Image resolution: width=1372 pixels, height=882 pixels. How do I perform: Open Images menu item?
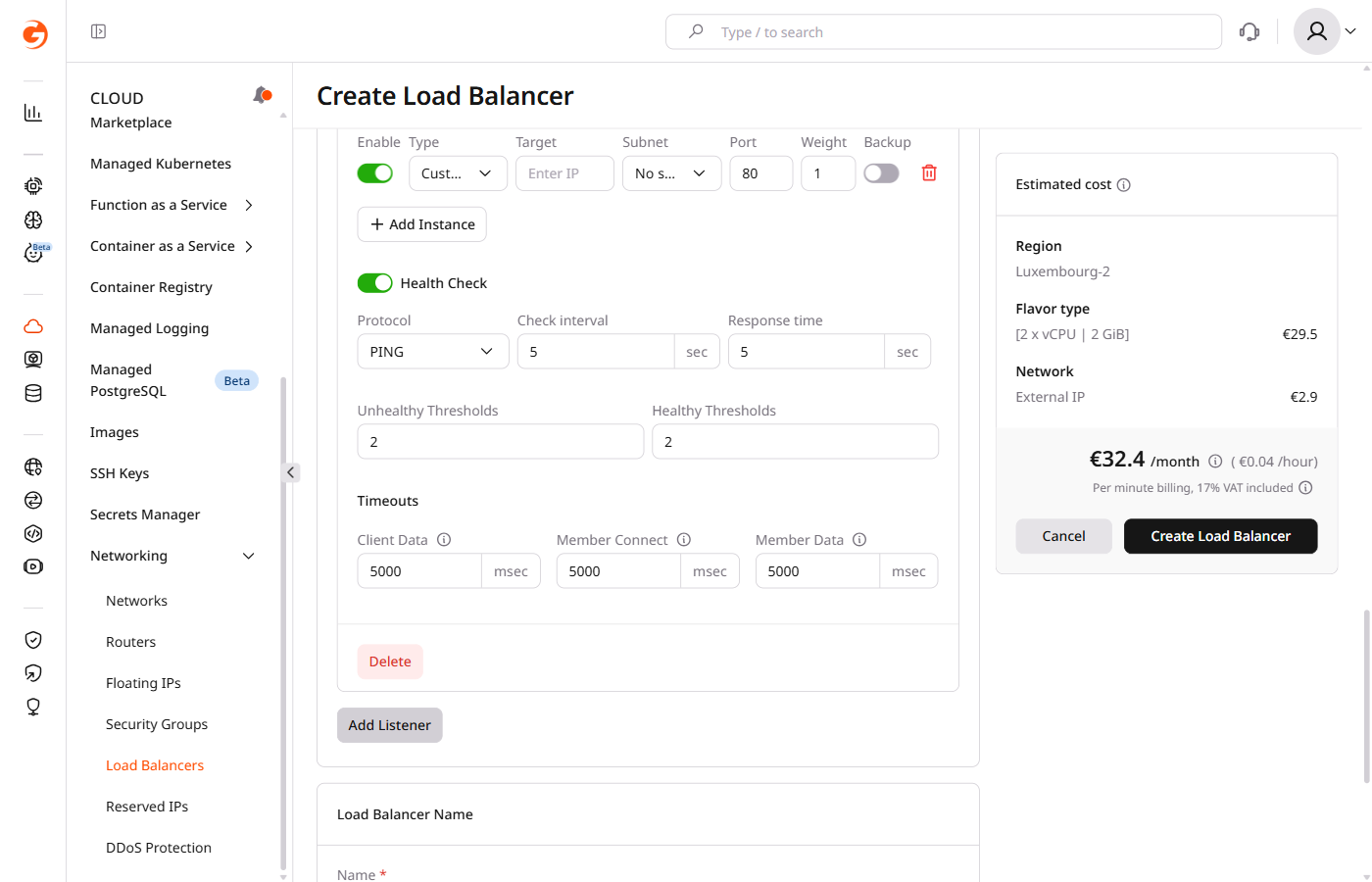tap(115, 432)
